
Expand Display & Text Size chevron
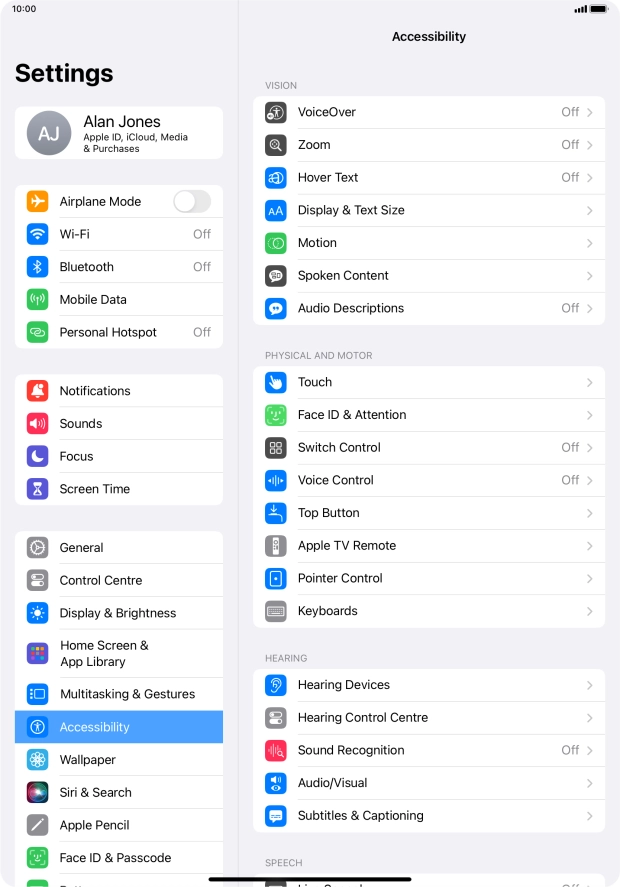[x=589, y=210]
